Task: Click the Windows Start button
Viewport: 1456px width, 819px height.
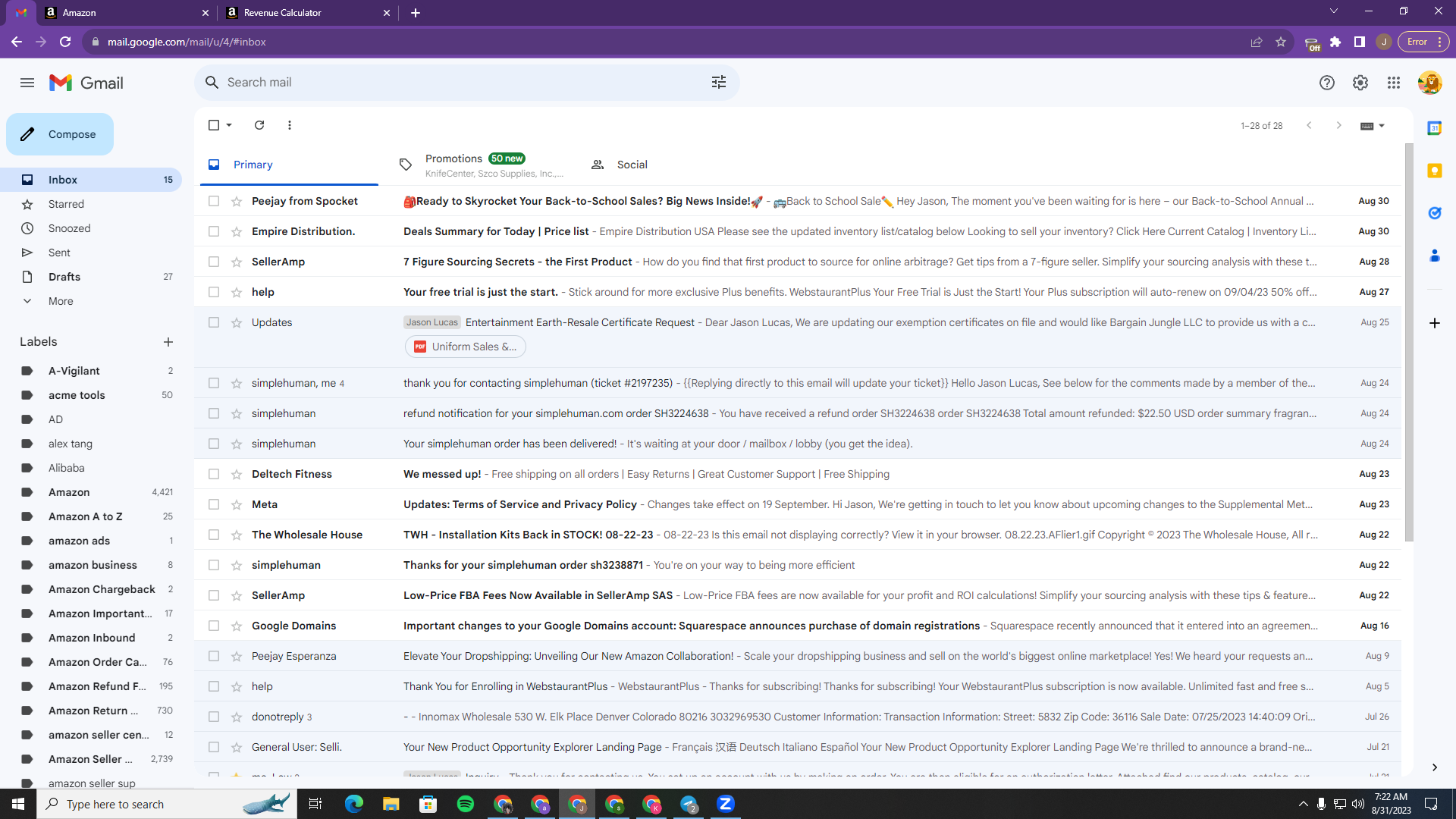Action: [x=18, y=804]
